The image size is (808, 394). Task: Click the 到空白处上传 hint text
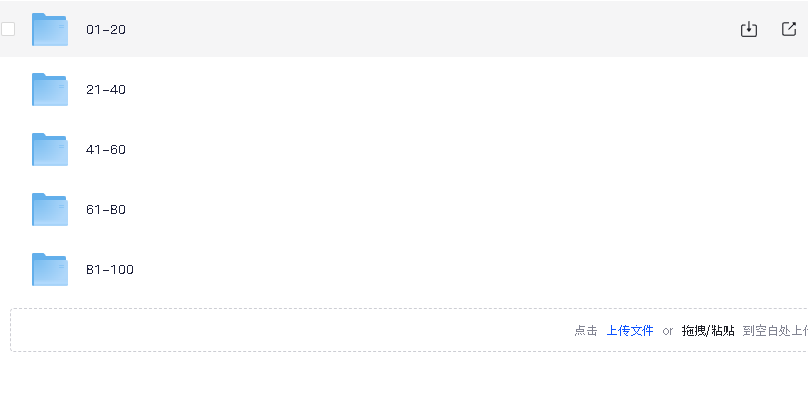(775, 331)
